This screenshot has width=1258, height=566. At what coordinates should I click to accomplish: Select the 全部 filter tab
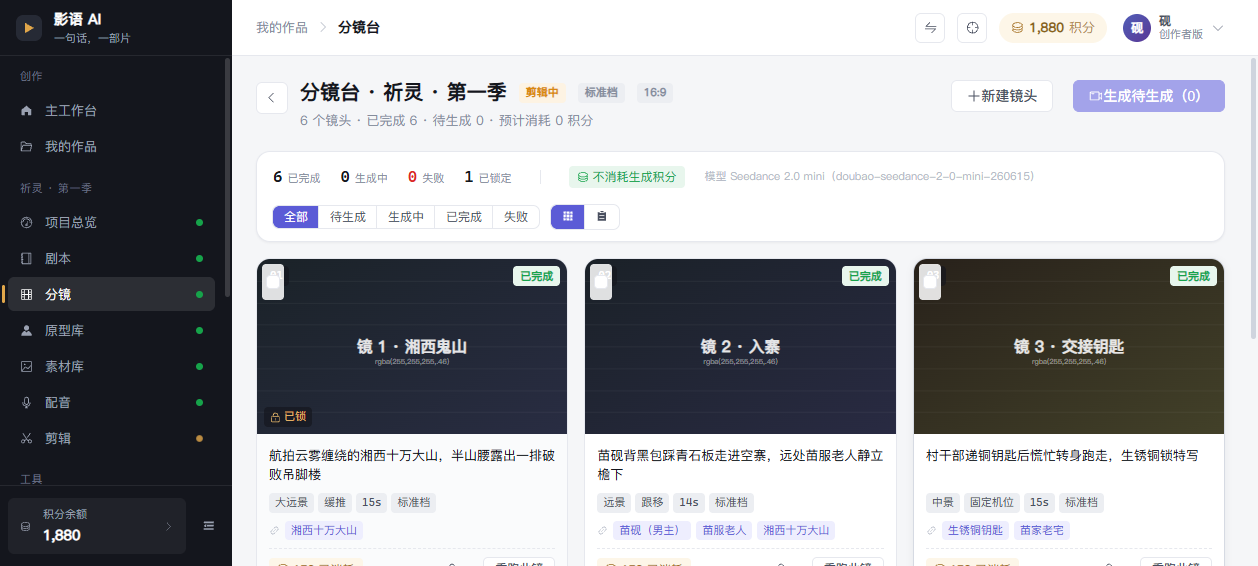click(x=296, y=217)
